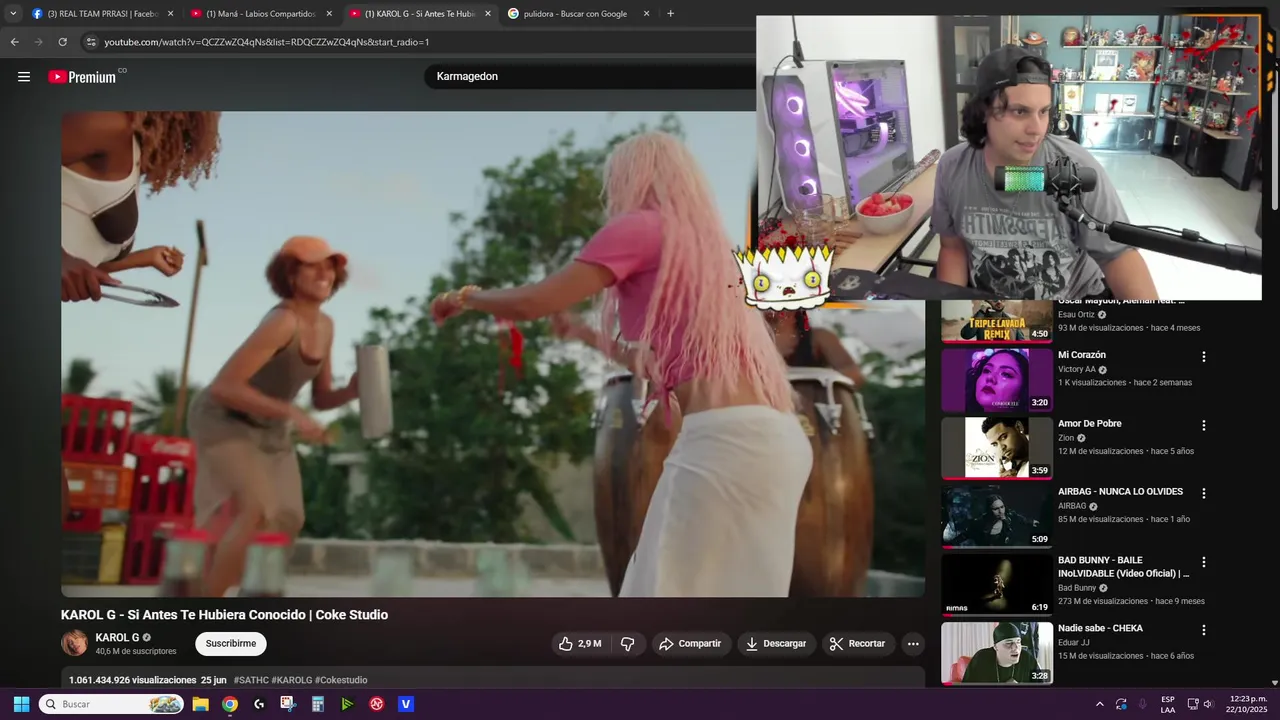Subscribe to KAROL G with Suscribirme
This screenshot has width=1280, height=720.
pos(231,644)
